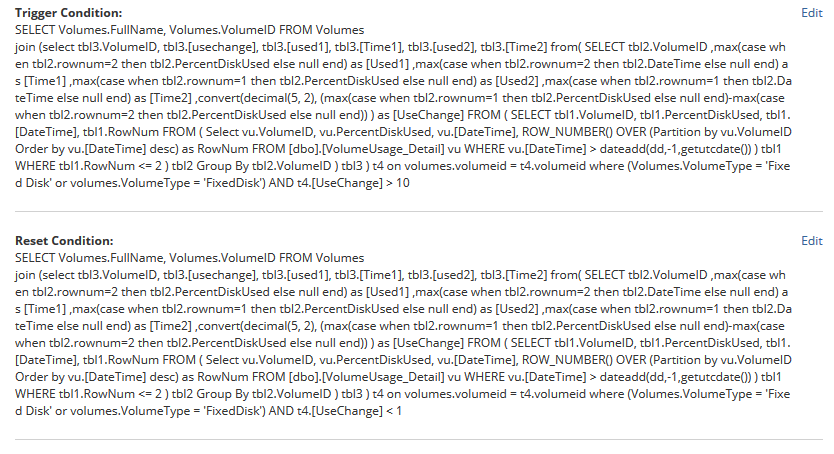The image size is (834, 454).
Task: Click 'dateadd(dd,-1,getutcdate())' in reset query
Action: pos(675,377)
